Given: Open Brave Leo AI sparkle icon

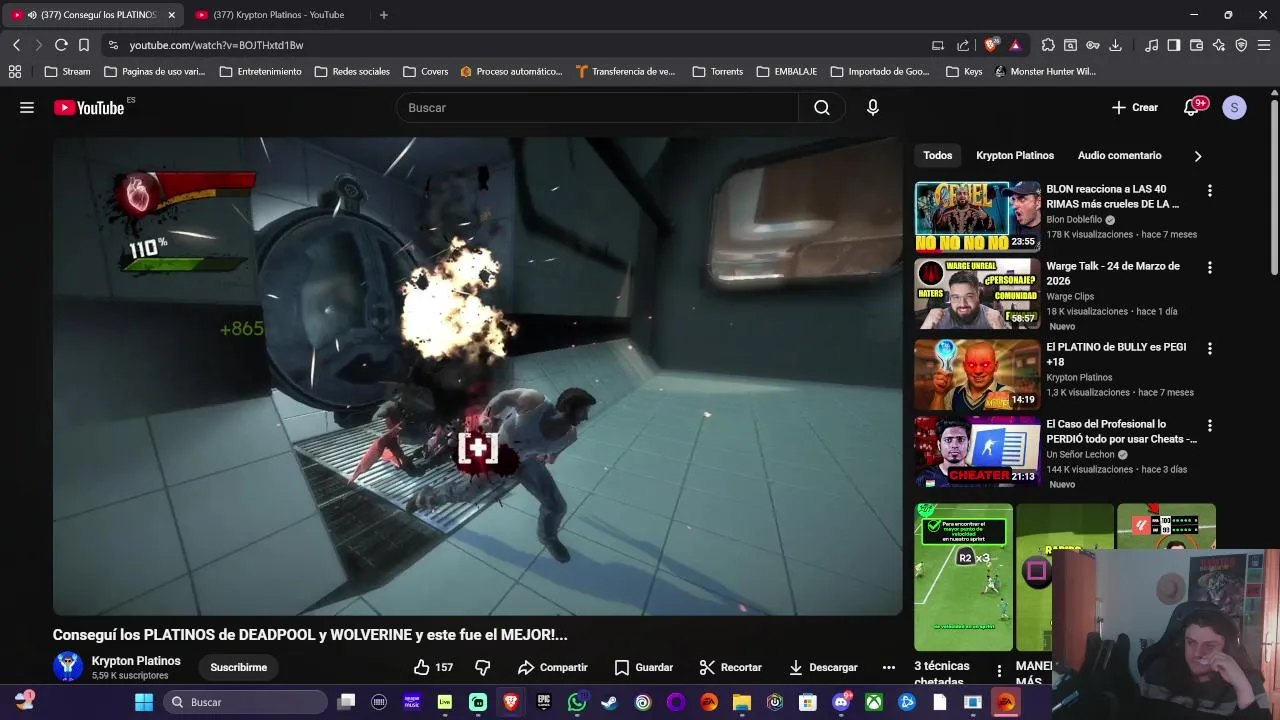Looking at the screenshot, I should tap(1219, 45).
